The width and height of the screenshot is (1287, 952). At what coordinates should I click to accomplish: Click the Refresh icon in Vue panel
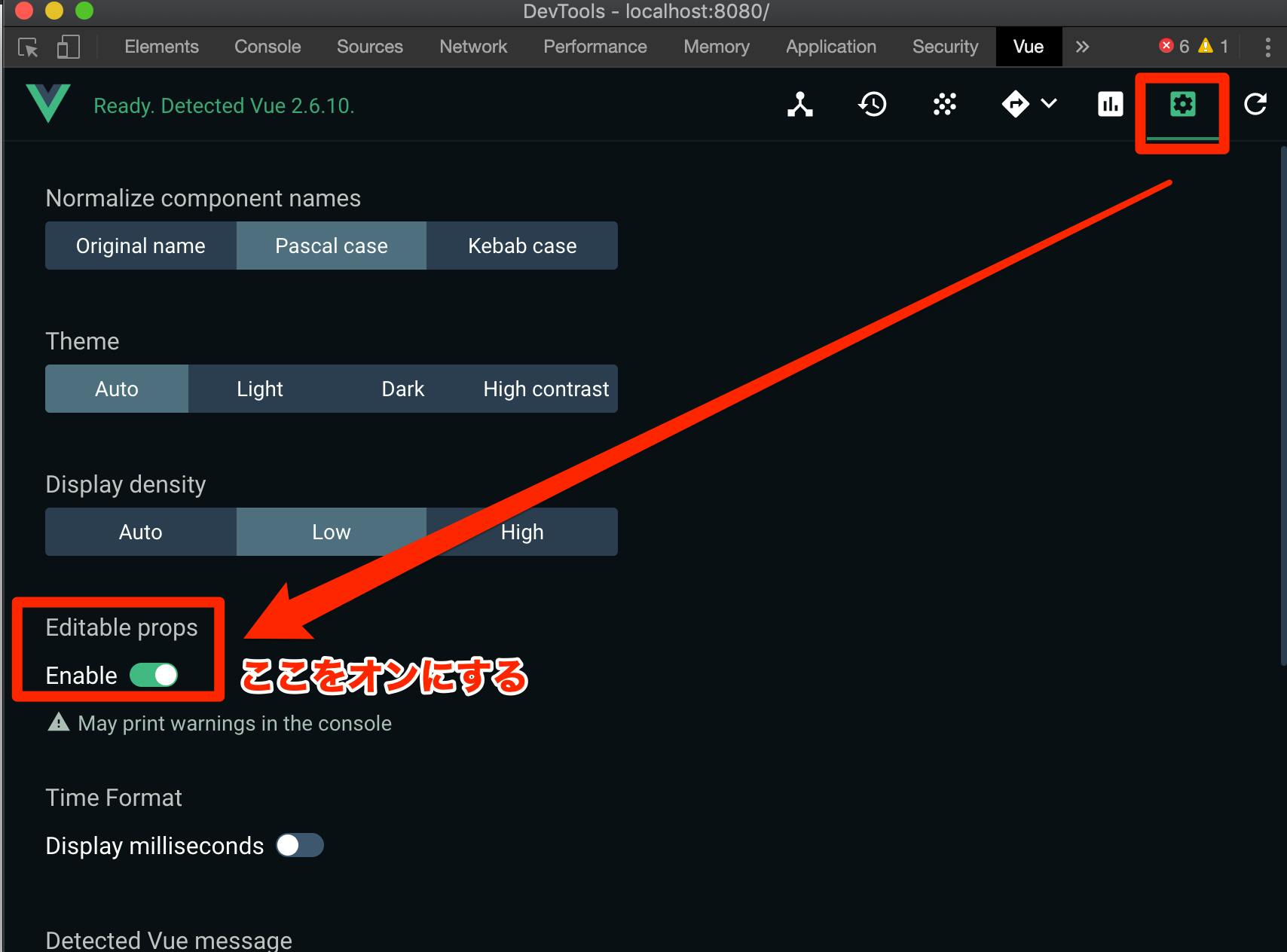coord(1255,104)
